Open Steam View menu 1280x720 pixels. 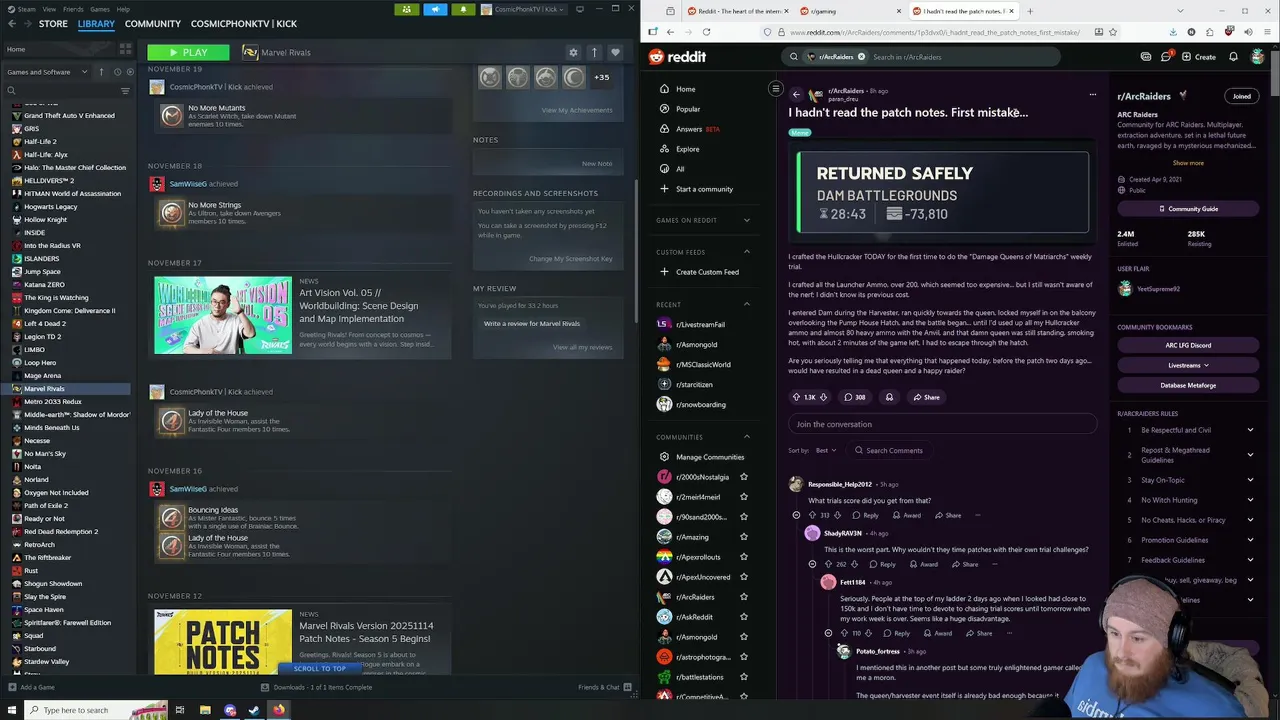(47, 9)
